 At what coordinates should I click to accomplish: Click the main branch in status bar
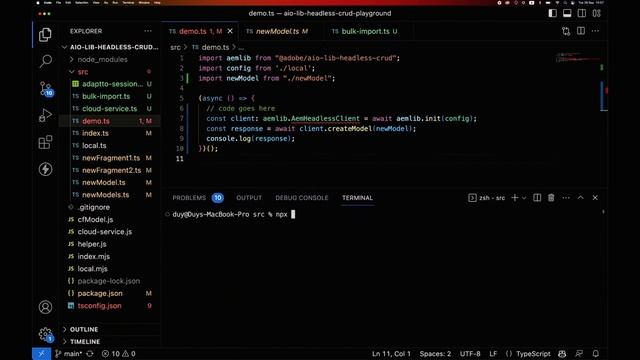[69, 354]
